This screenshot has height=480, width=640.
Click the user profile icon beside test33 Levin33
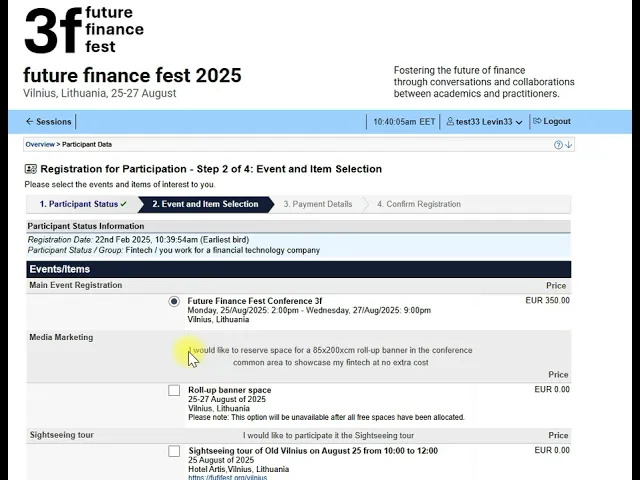[x=450, y=122]
